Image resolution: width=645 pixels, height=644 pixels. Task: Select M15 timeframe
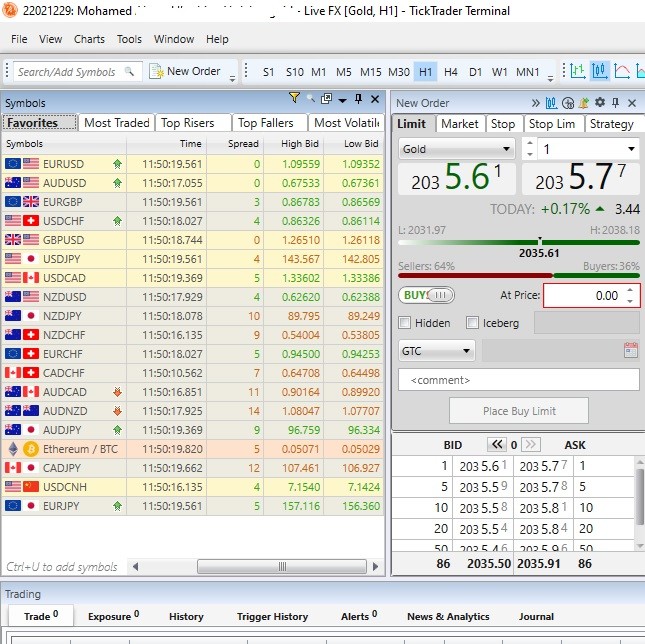[x=371, y=72]
